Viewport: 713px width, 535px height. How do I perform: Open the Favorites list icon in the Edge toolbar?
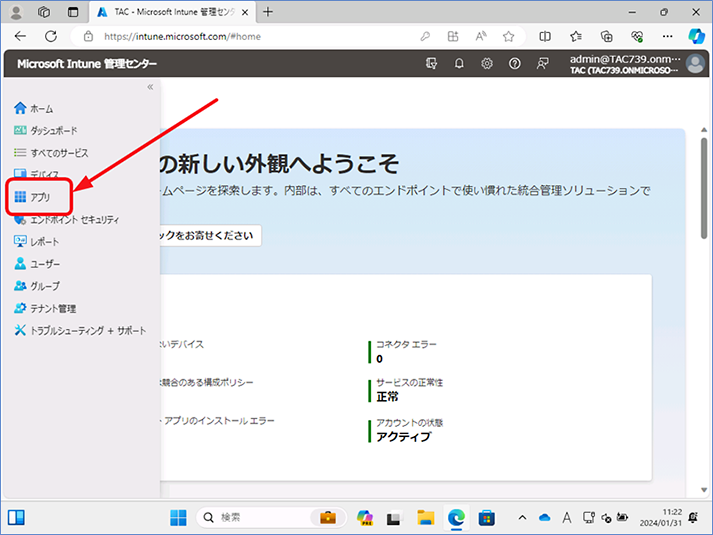pyautogui.click(x=576, y=36)
